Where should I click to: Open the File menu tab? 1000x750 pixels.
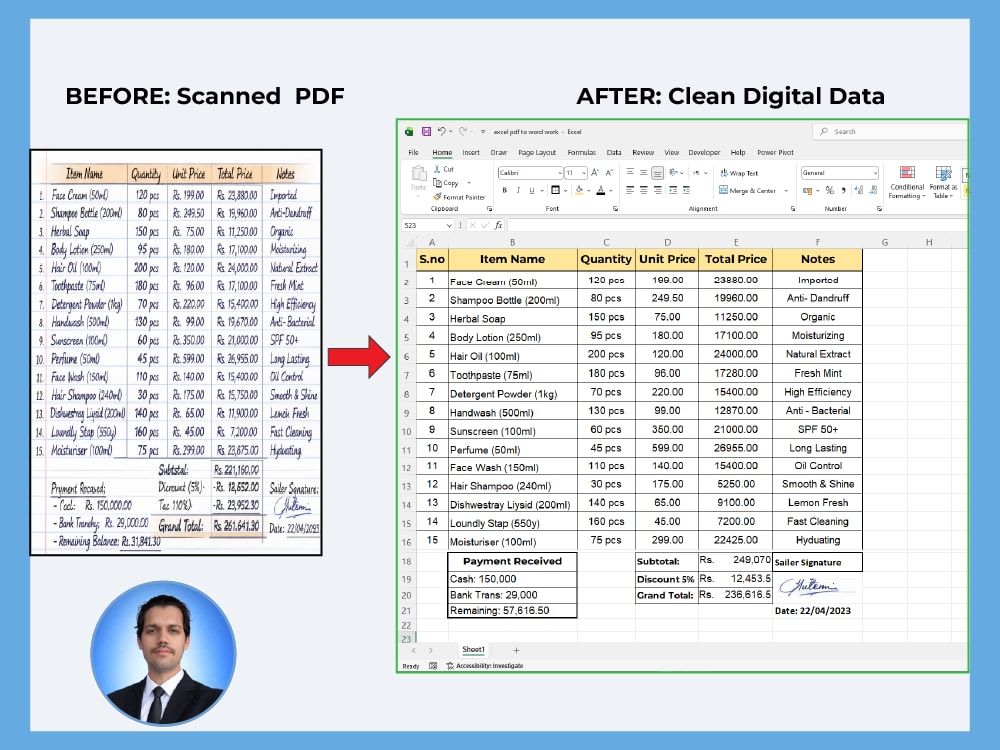[413, 152]
